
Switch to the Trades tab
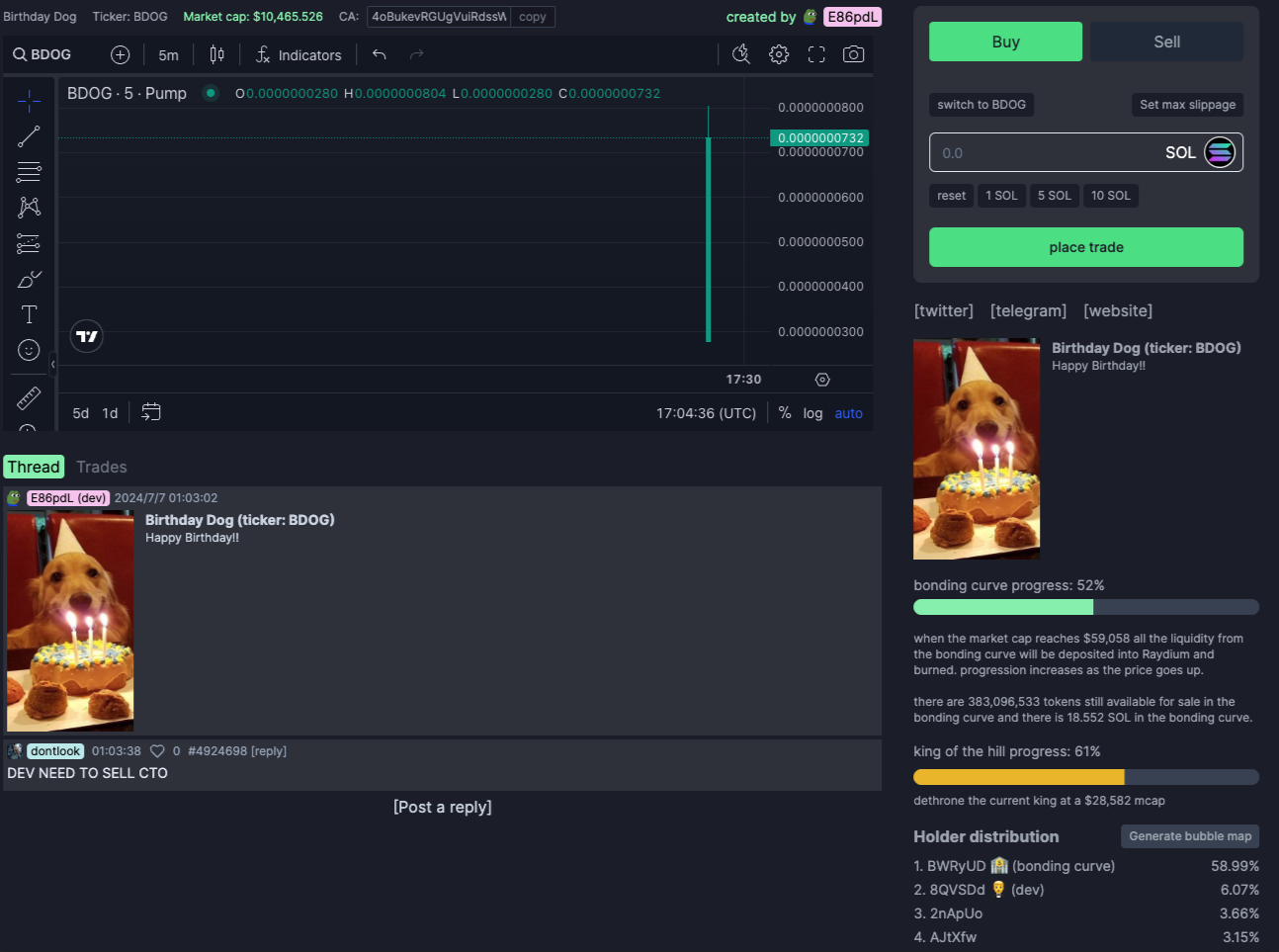(x=102, y=467)
